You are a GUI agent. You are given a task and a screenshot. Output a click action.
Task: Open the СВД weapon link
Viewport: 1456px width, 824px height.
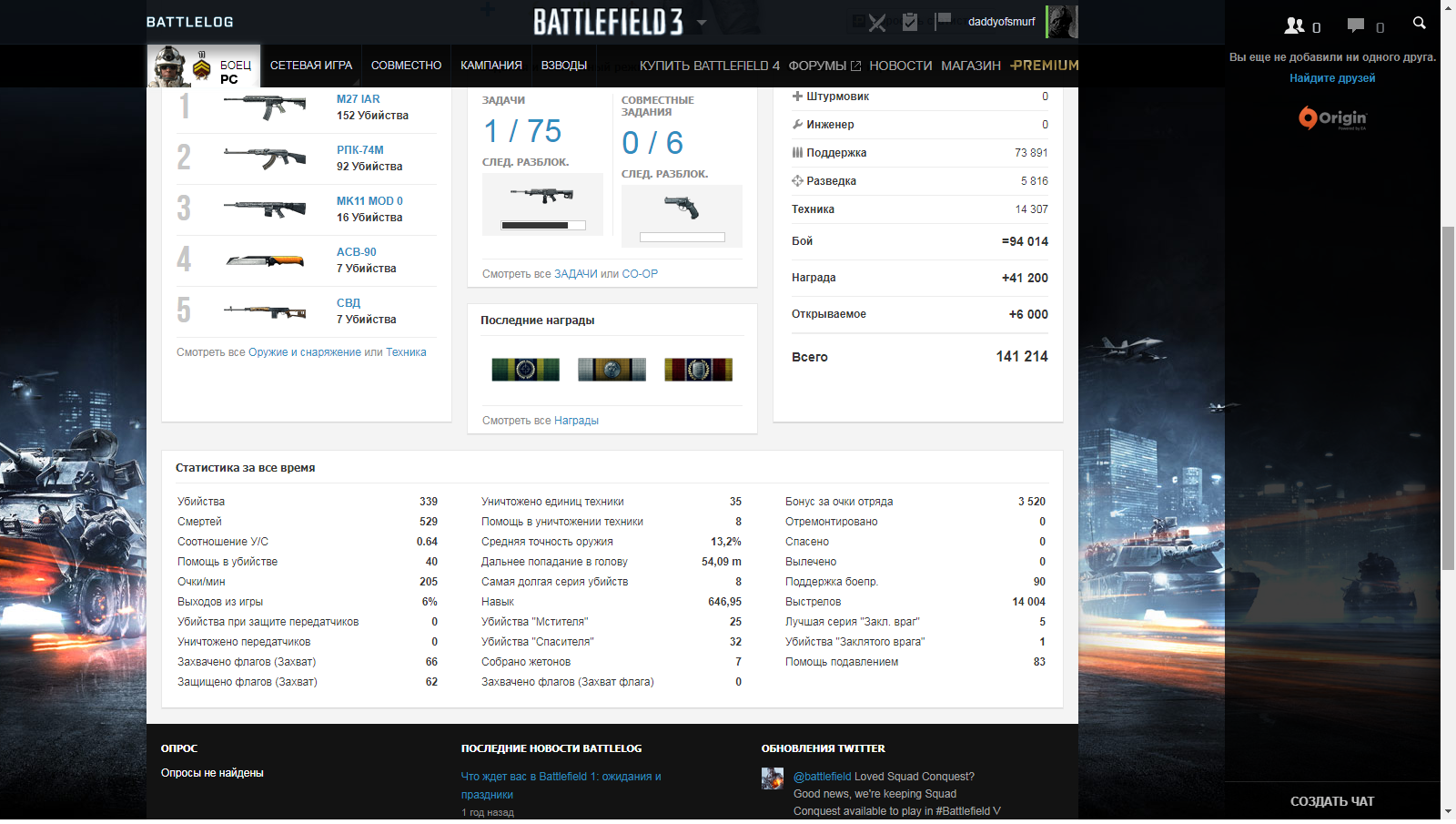point(349,303)
